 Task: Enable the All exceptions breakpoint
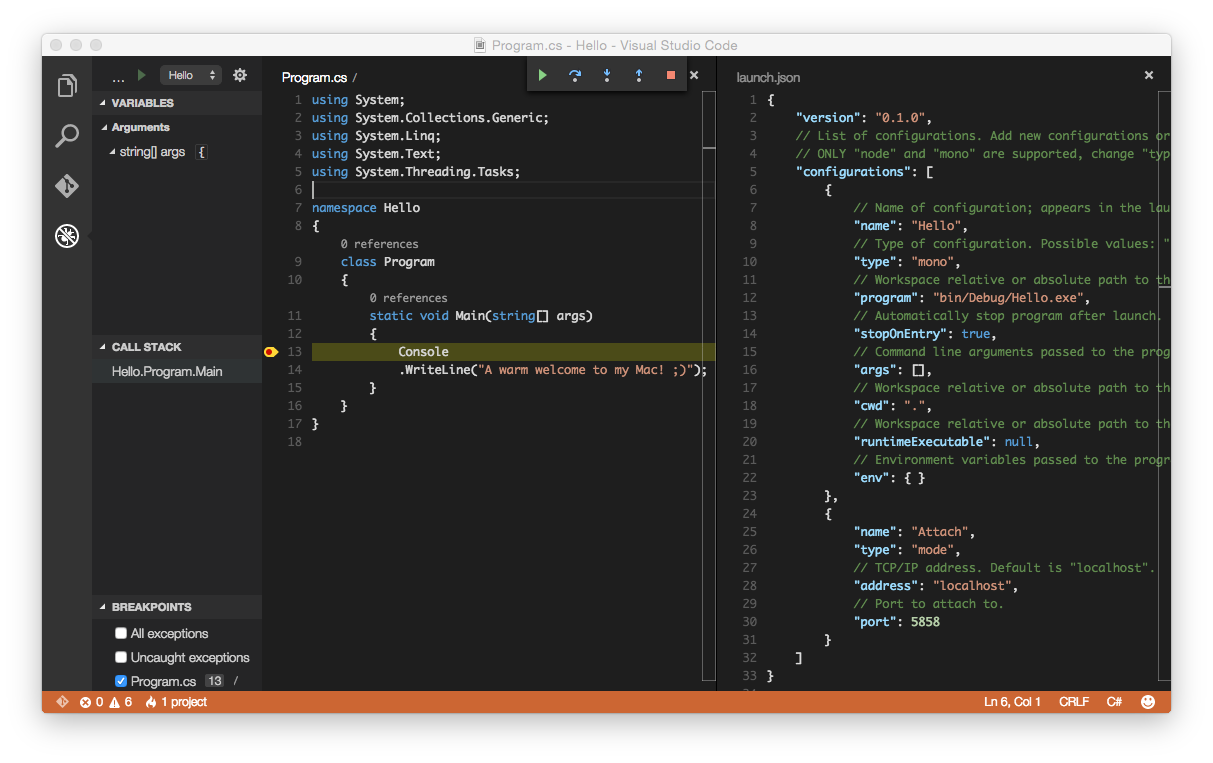coord(121,633)
